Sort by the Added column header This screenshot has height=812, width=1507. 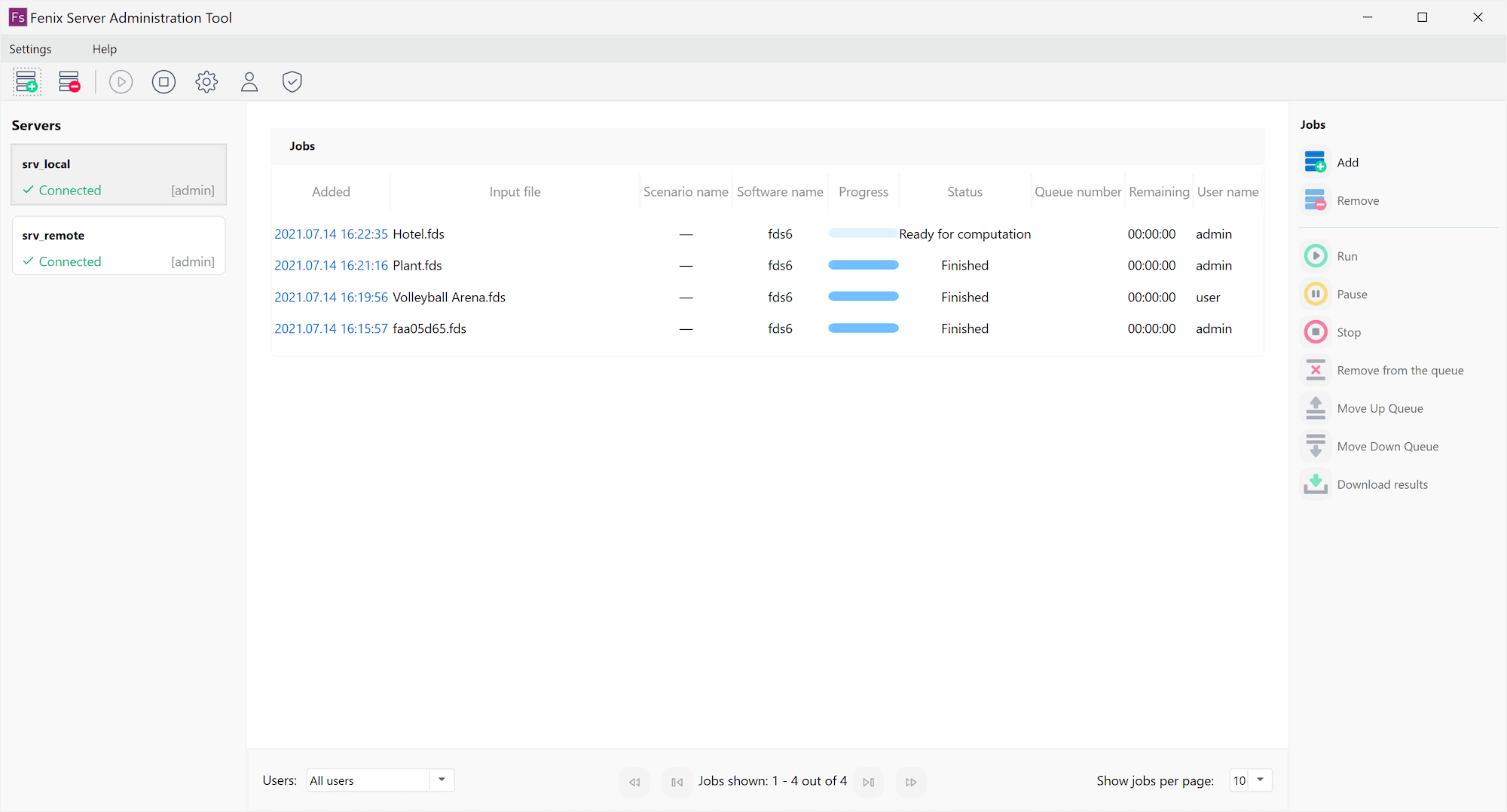click(x=331, y=191)
